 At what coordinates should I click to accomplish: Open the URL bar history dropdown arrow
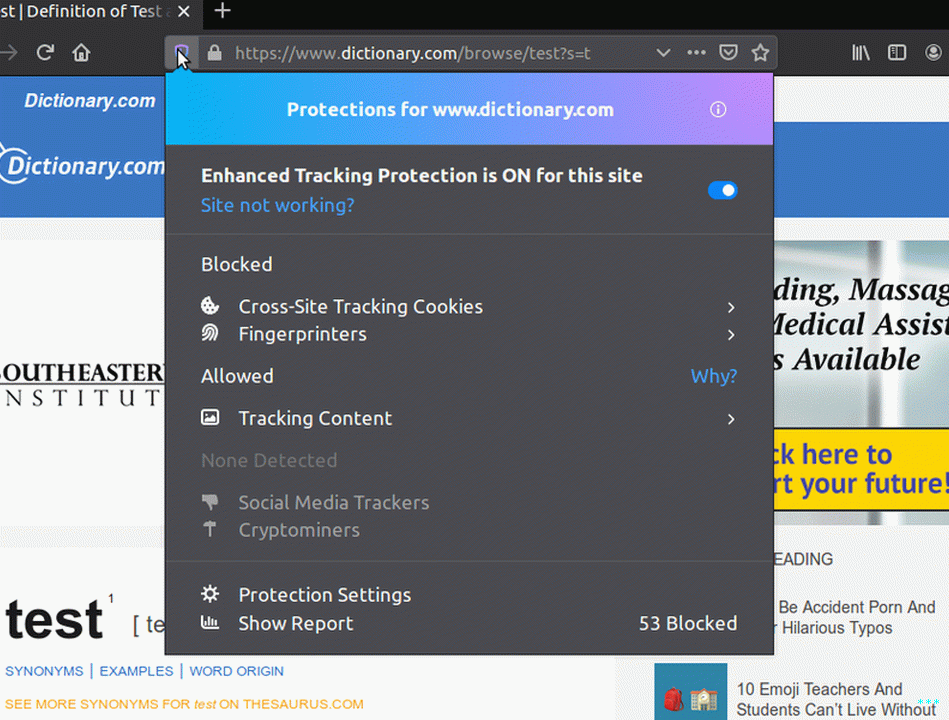tap(663, 53)
